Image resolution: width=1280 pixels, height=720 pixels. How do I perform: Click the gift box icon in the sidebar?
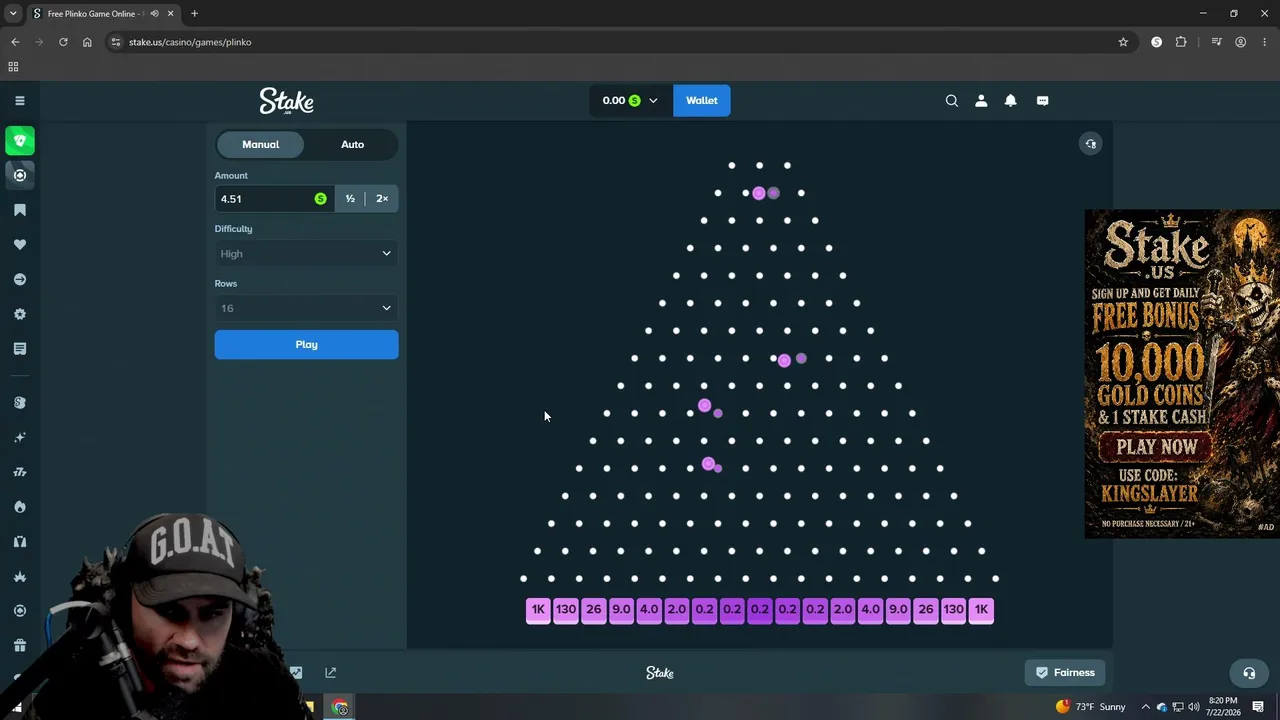pyautogui.click(x=20, y=645)
